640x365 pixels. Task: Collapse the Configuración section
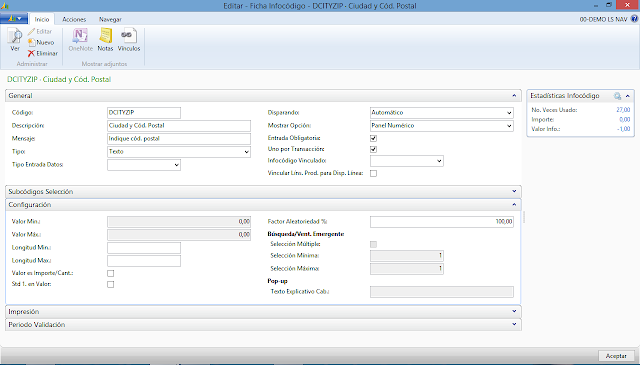[514, 205]
